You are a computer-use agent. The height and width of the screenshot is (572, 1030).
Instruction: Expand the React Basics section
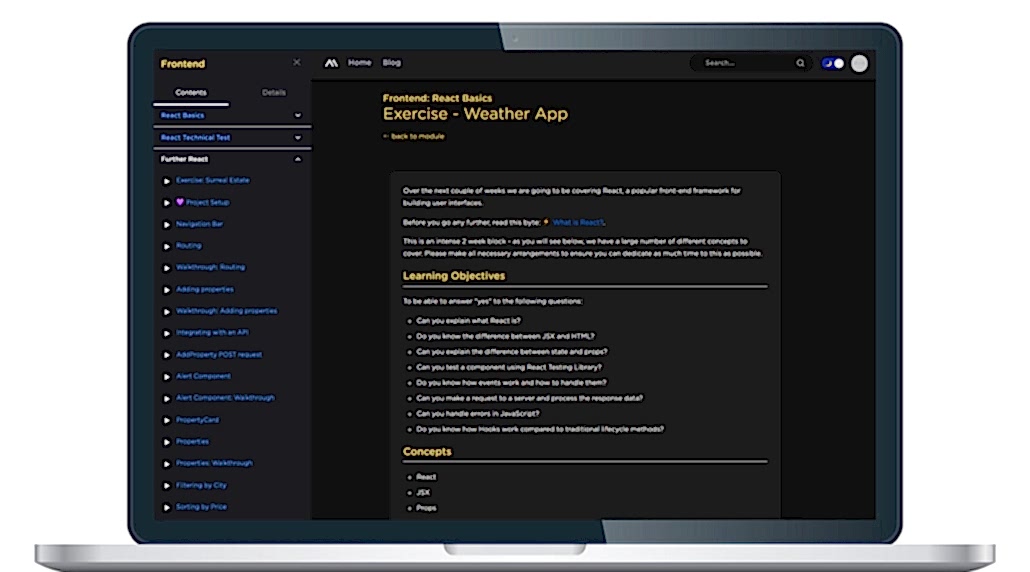pyautogui.click(x=297, y=116)
